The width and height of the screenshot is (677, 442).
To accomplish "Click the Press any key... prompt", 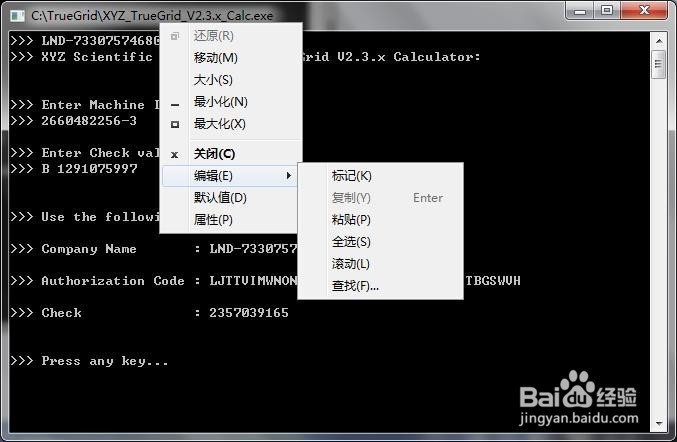I will click(x=105, y=361).
